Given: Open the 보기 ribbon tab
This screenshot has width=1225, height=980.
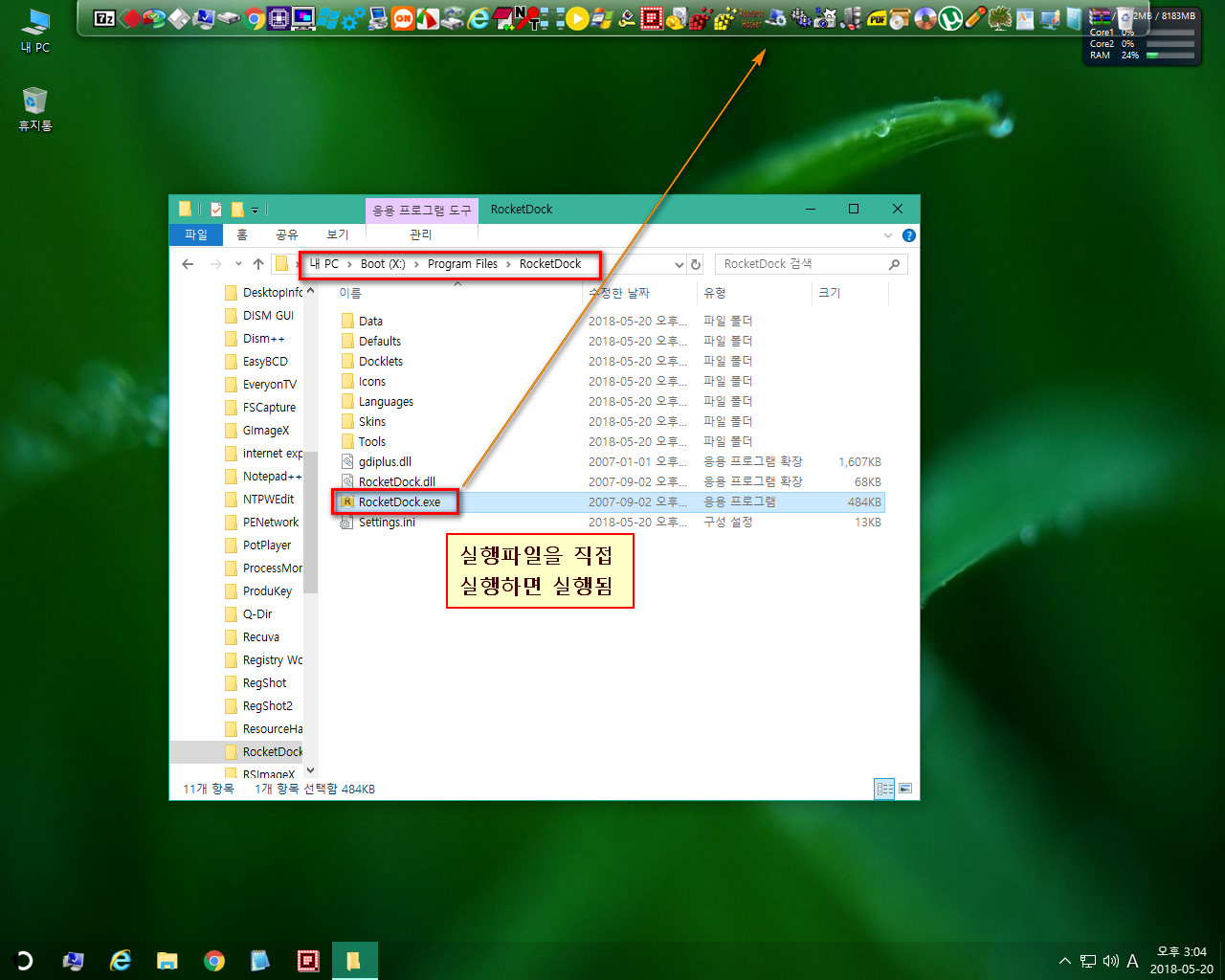Looking at the screenshot, I should (338, 234).
